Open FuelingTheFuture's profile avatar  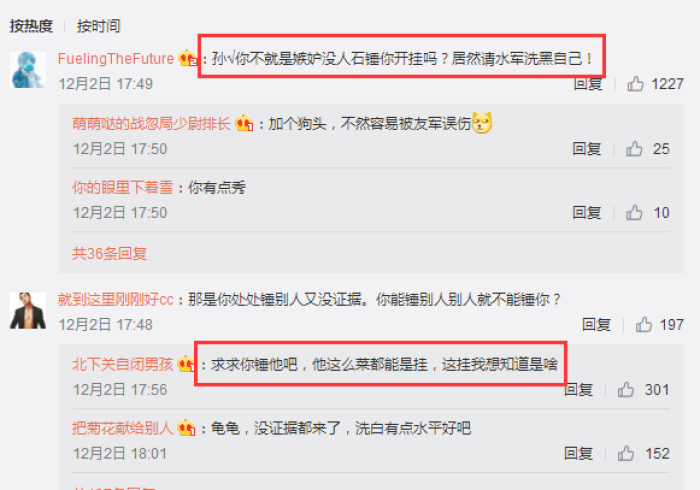(28, 70)
